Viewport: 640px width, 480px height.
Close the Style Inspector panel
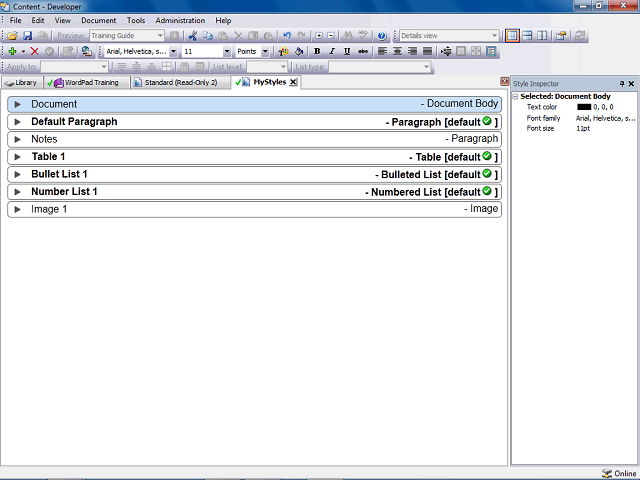coord(631,84)
